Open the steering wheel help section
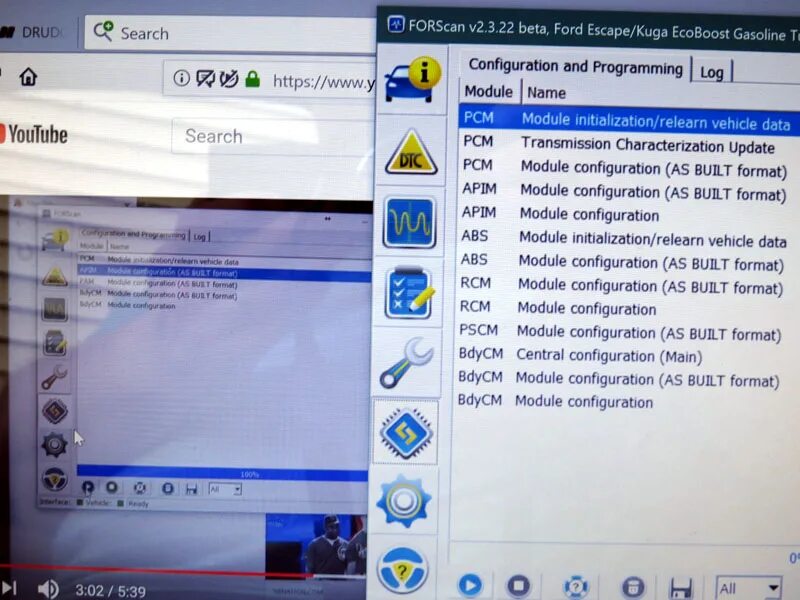This screenshot has width=800, height=600. click(x=402, y=570)
